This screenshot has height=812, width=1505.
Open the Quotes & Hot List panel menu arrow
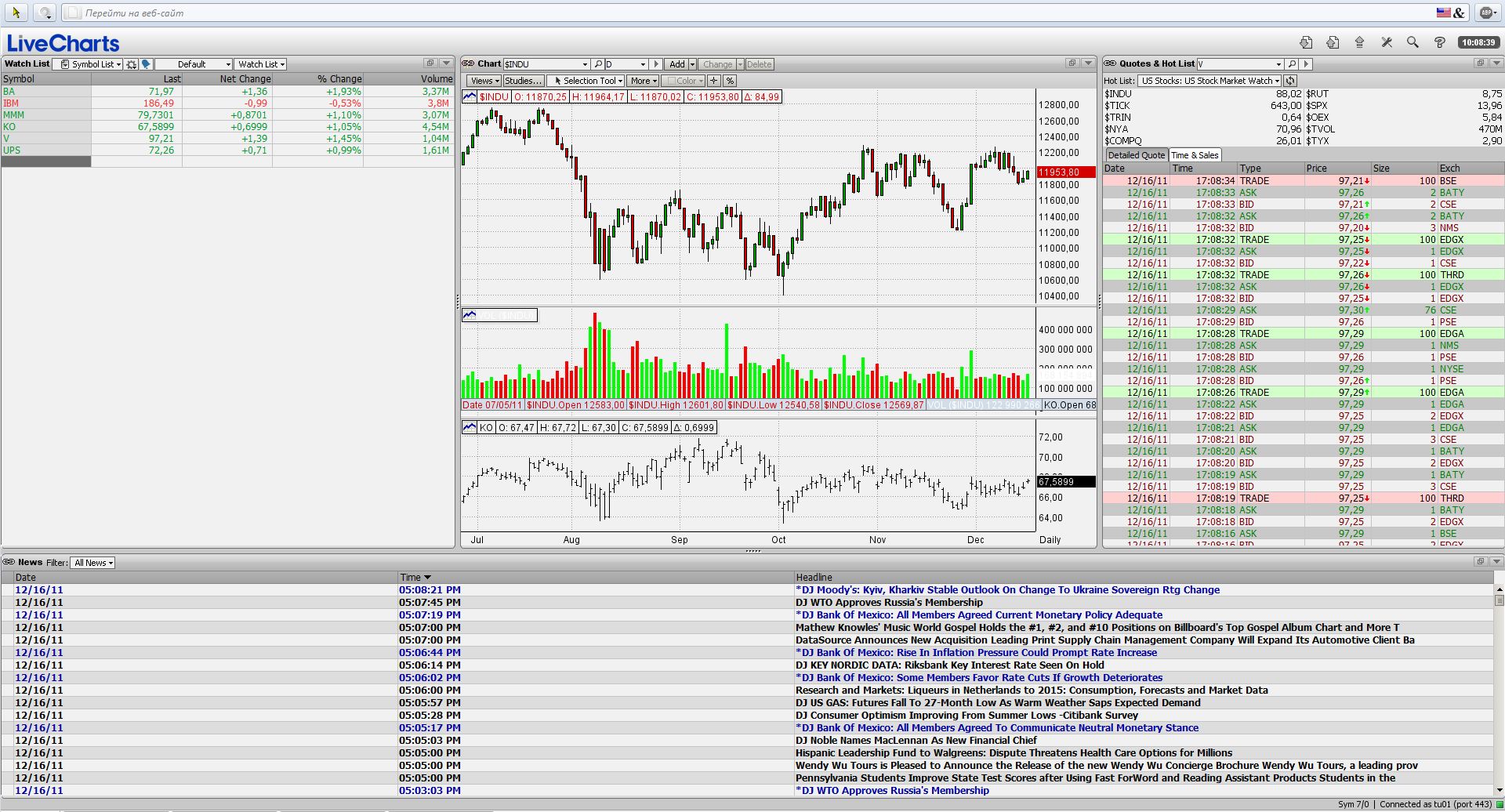[1496, 63]
